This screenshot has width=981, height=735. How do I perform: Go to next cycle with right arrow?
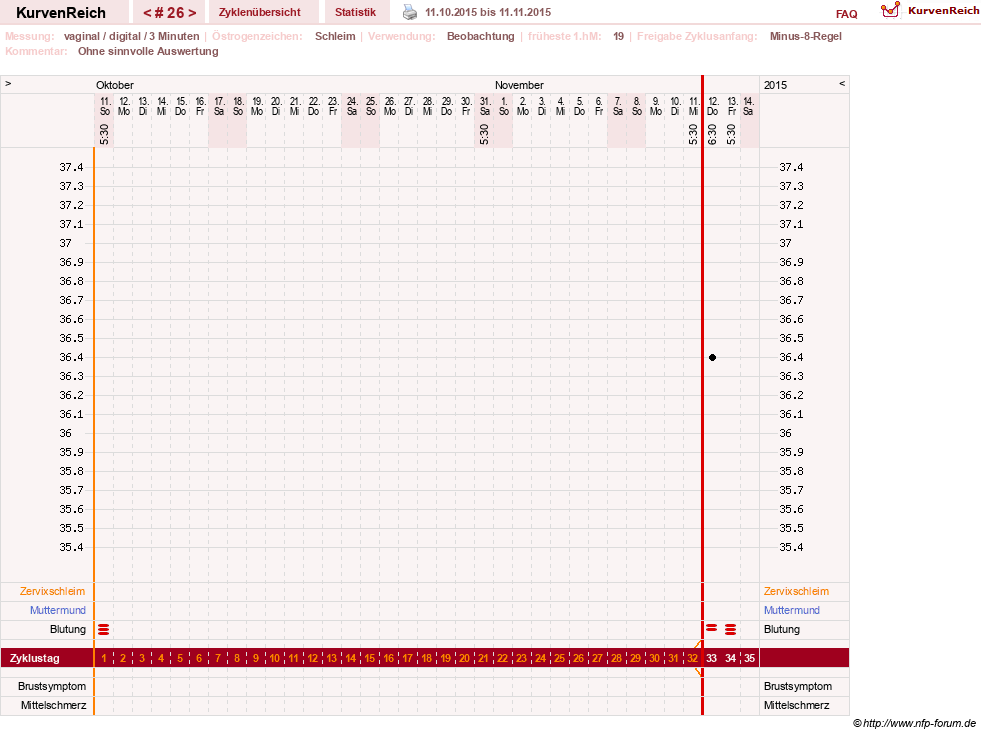[x=192, y=13]
